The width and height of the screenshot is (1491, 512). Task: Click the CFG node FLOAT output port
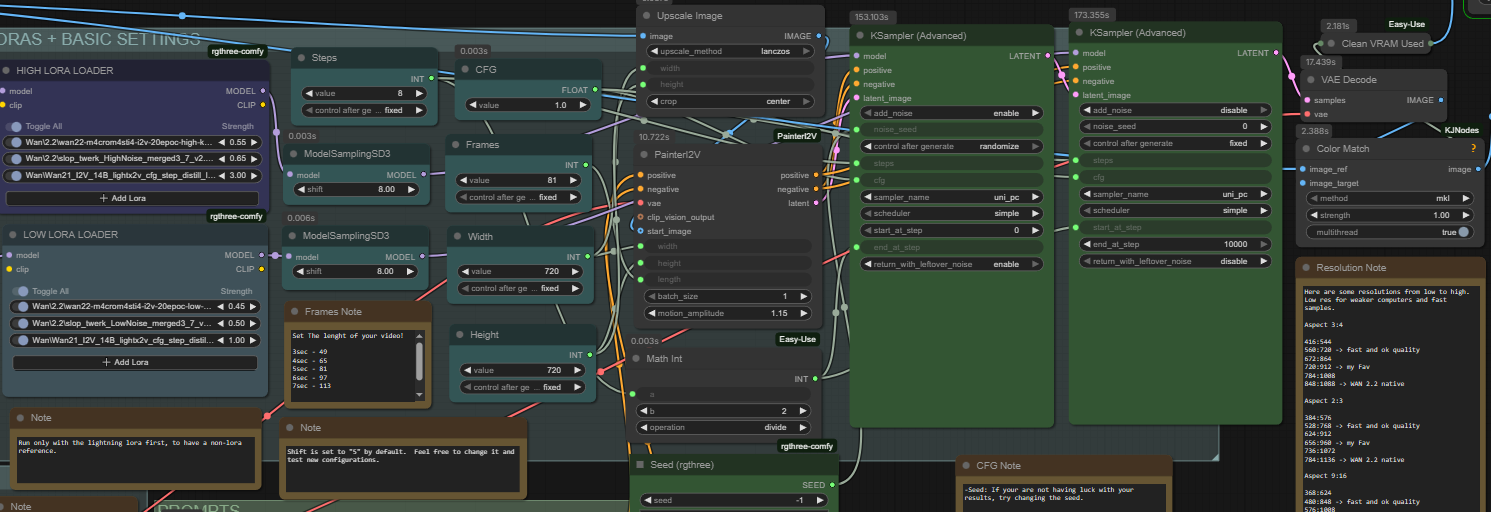tap(595, 90)
